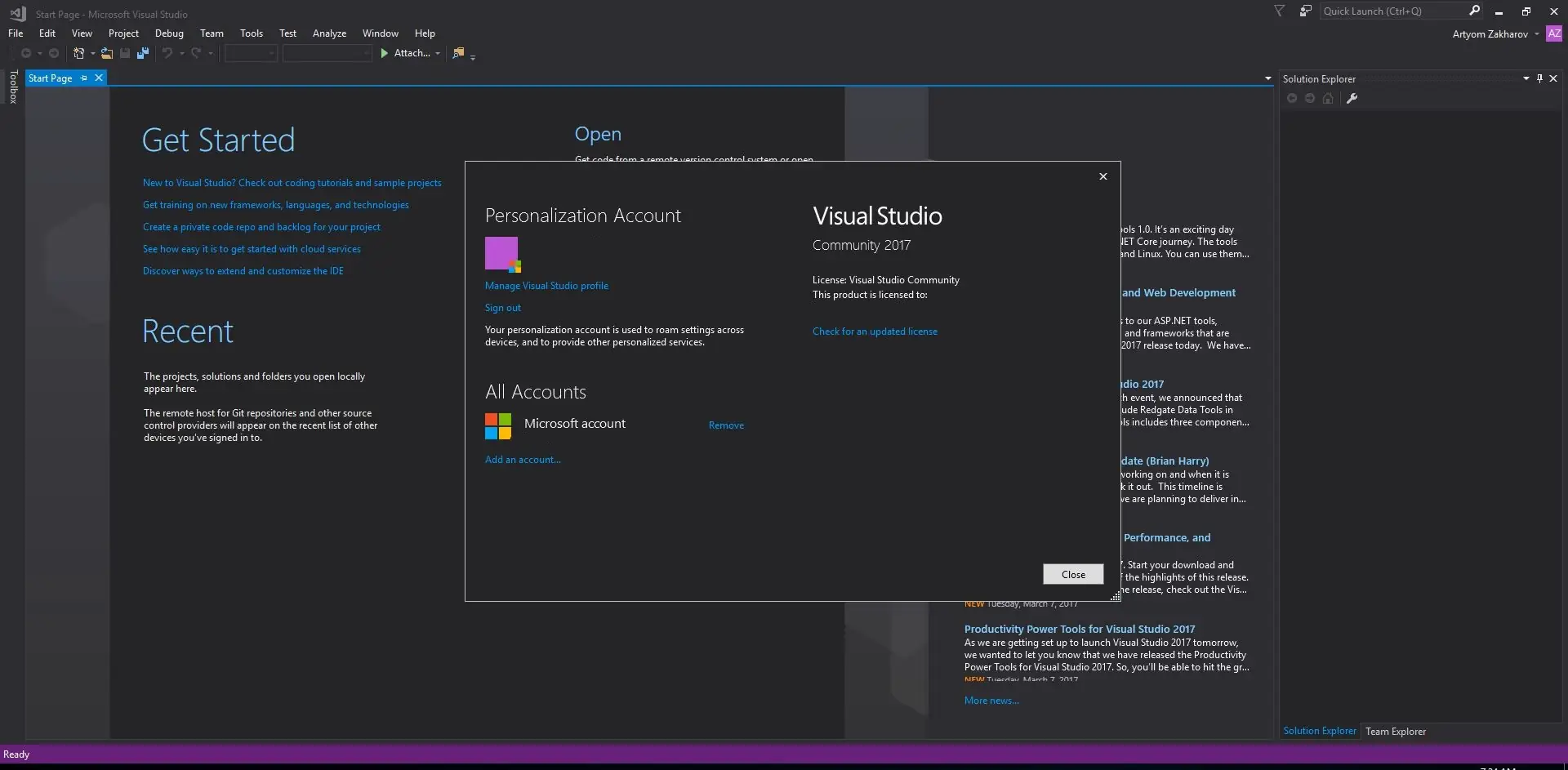Click the Close button in account dialog
The image size is (1568, 770).
(1073, 574)
